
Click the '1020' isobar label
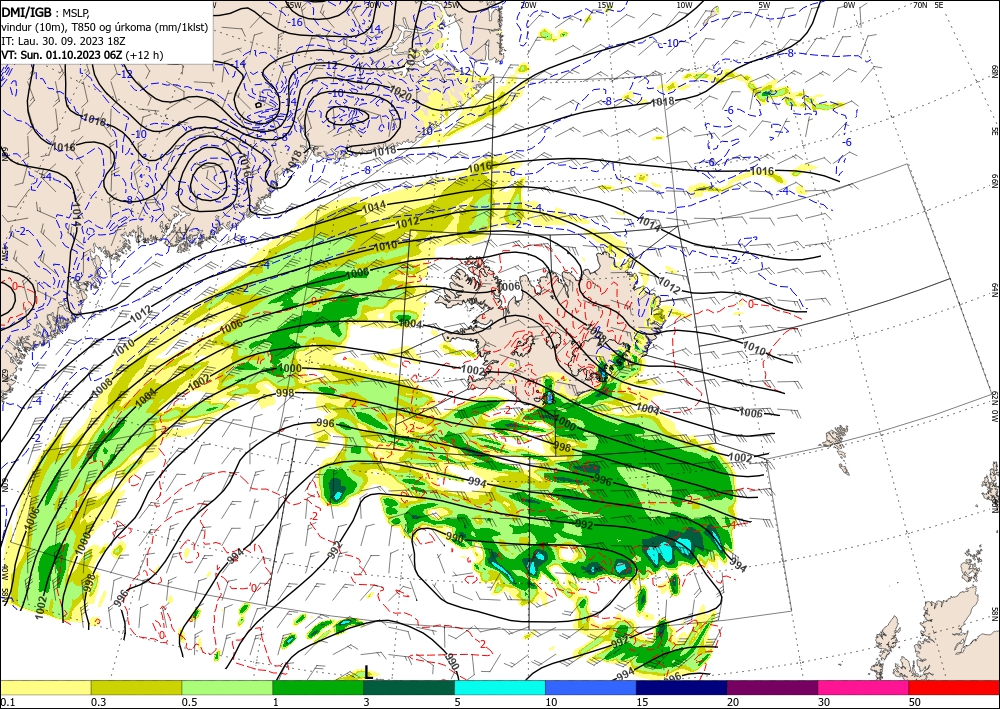point(401,94)
